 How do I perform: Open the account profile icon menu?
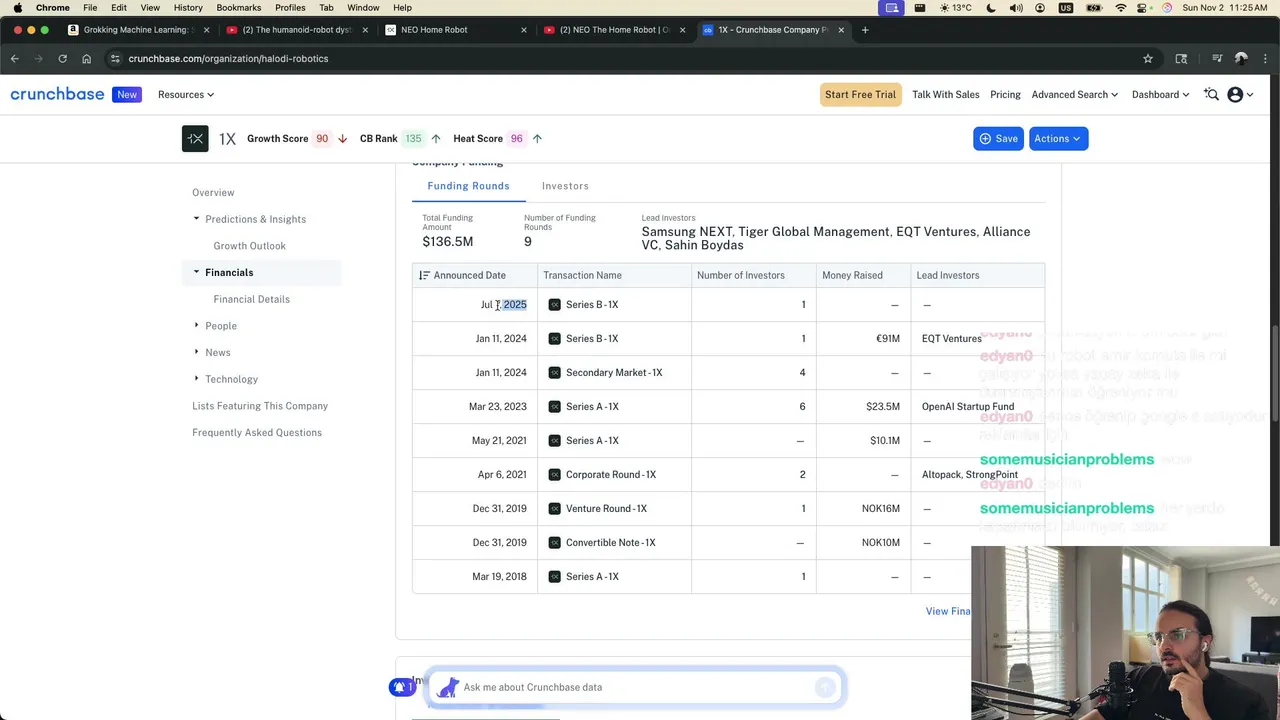[x=1240, y=95]
